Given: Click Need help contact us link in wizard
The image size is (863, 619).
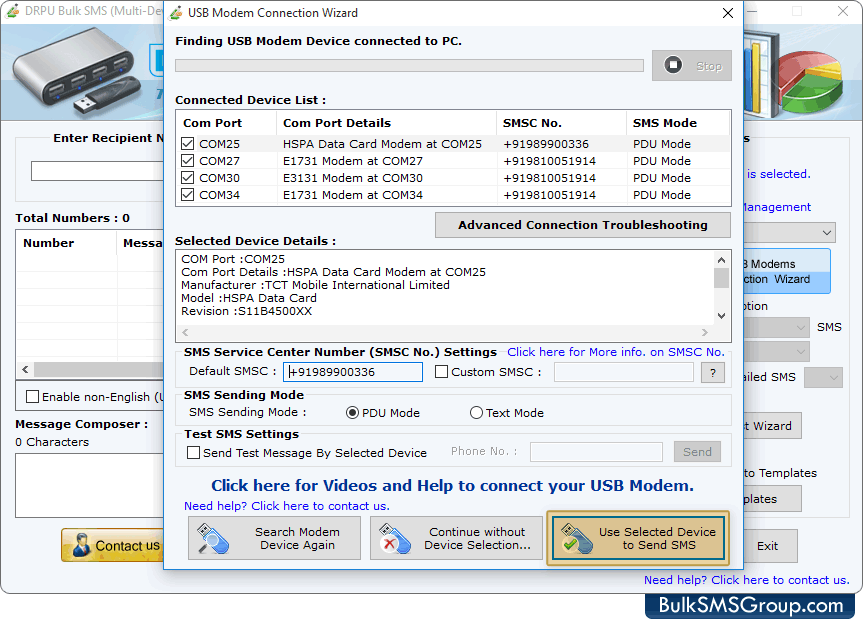Looking at the screenshot, I should coord(287,506).
